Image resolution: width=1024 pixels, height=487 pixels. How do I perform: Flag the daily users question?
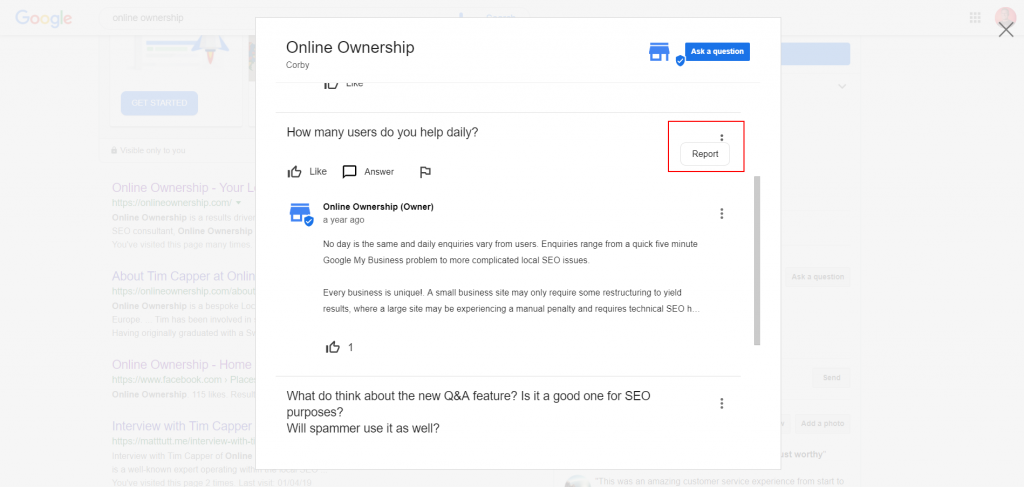coord(425,172)
